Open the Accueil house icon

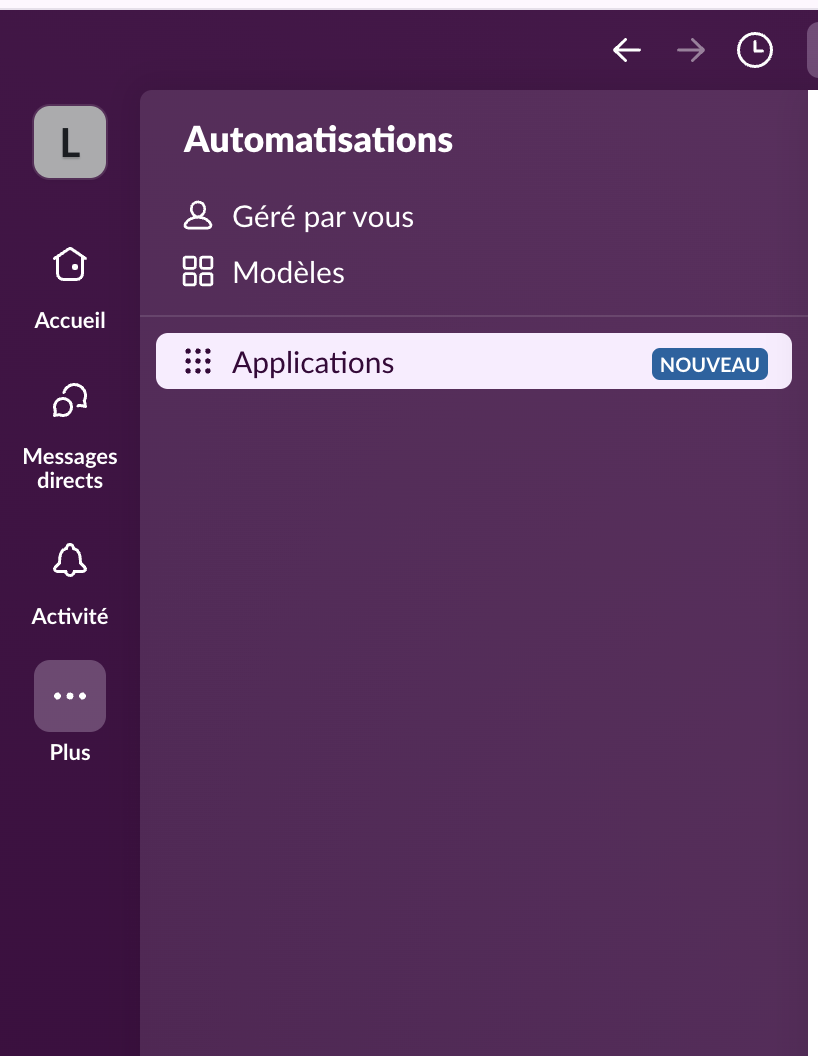coord(70,265)
